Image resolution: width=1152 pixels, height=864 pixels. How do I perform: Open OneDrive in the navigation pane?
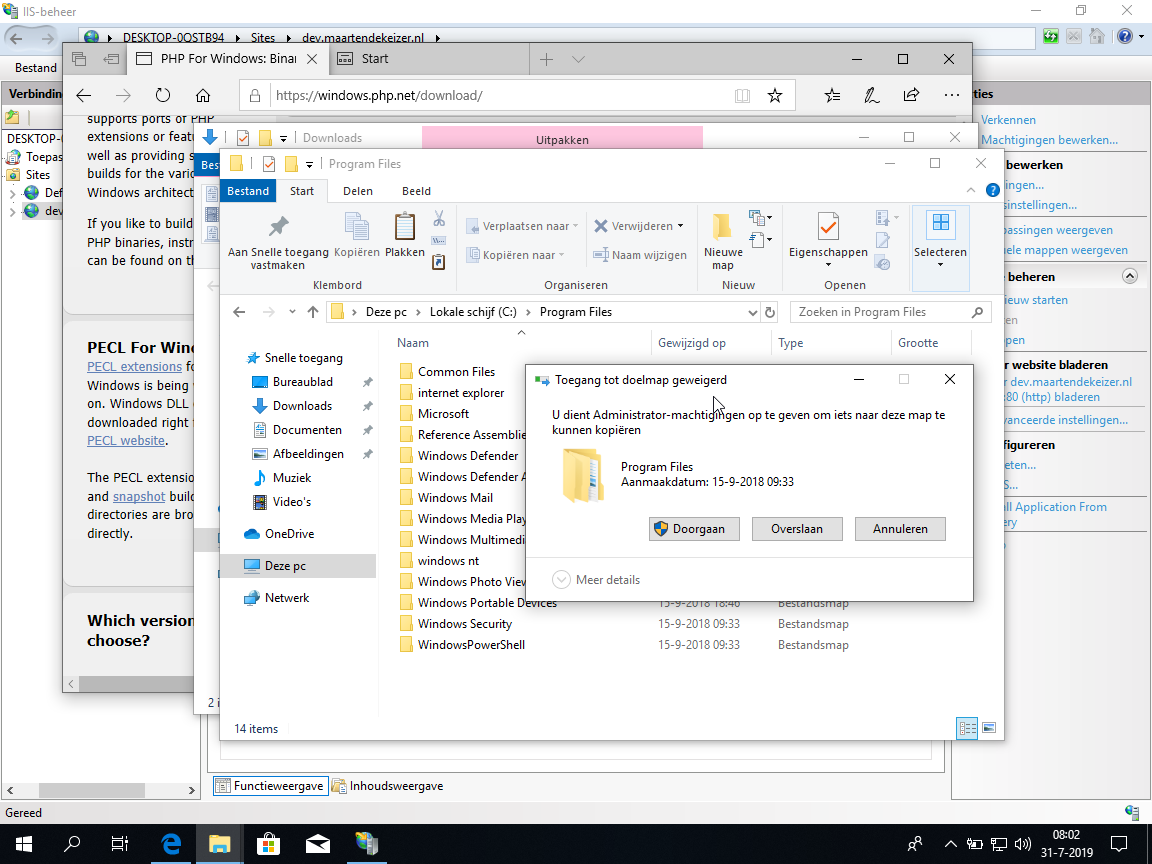pyautogui.click(x=289, y=534)
